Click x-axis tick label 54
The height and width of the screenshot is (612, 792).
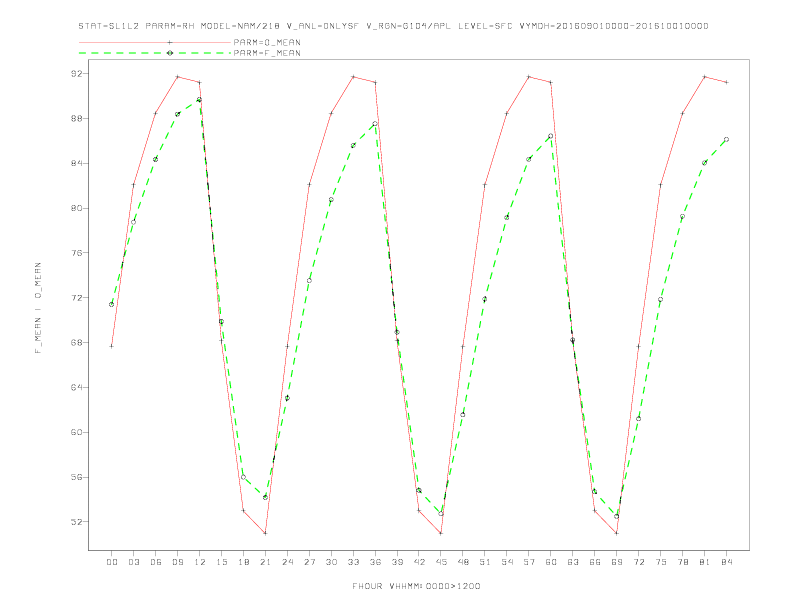507,562
